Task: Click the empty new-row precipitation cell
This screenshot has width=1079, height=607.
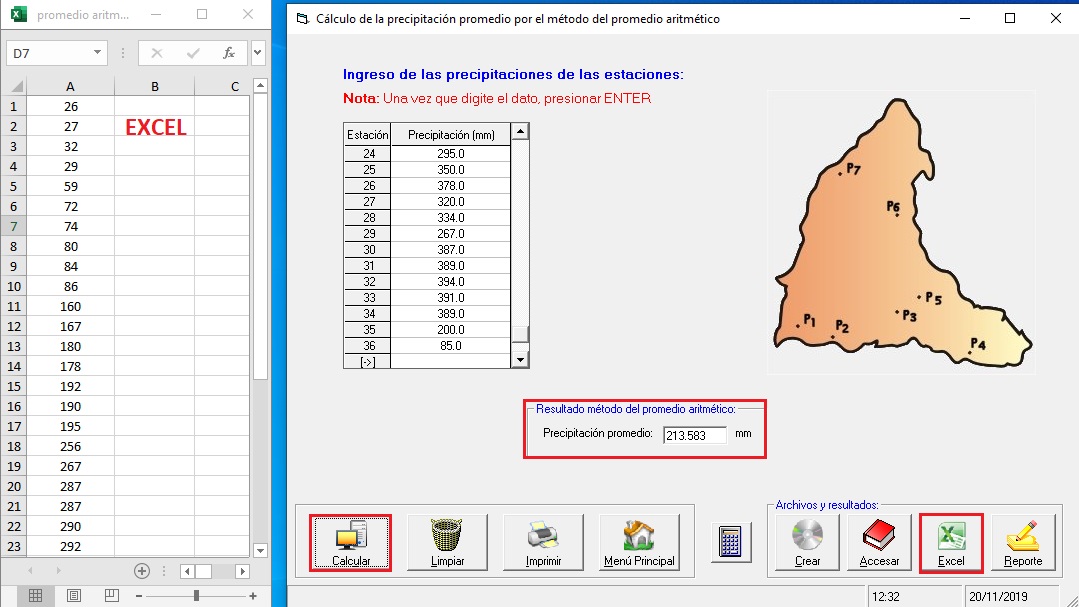Action: point(451,361)
